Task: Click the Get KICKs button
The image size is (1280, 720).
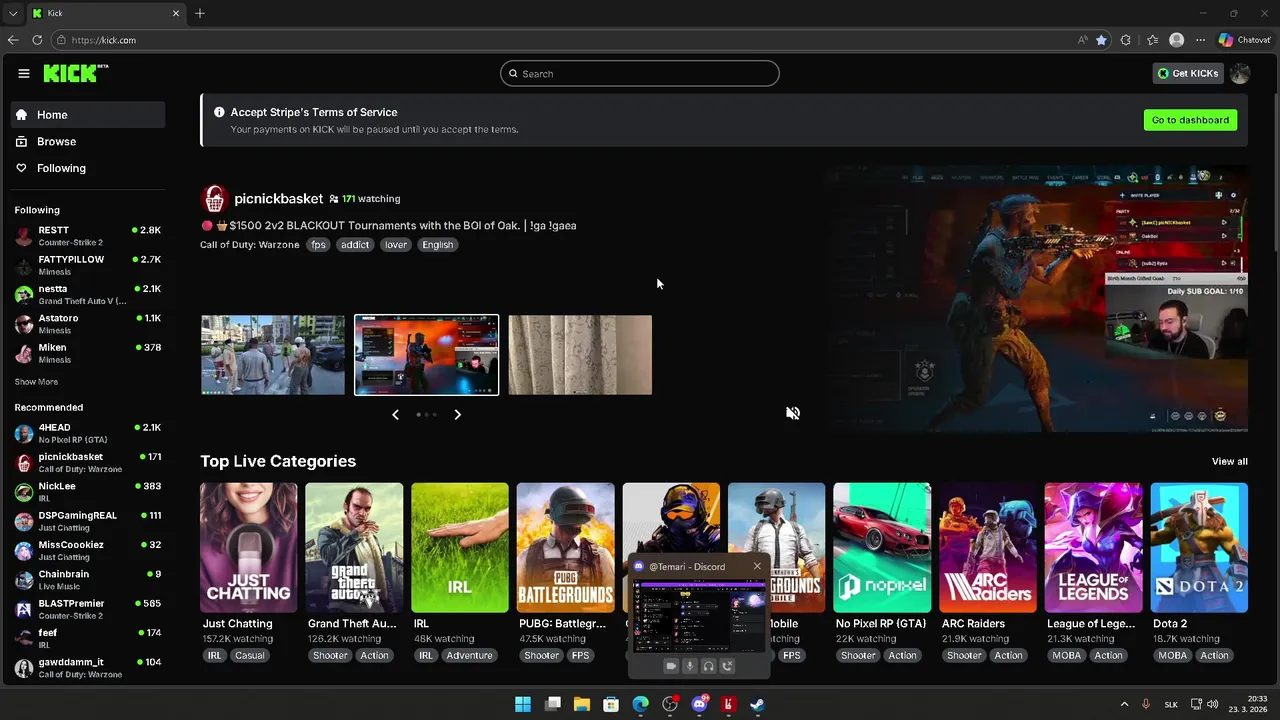Action: click(x=1188, y=73)
